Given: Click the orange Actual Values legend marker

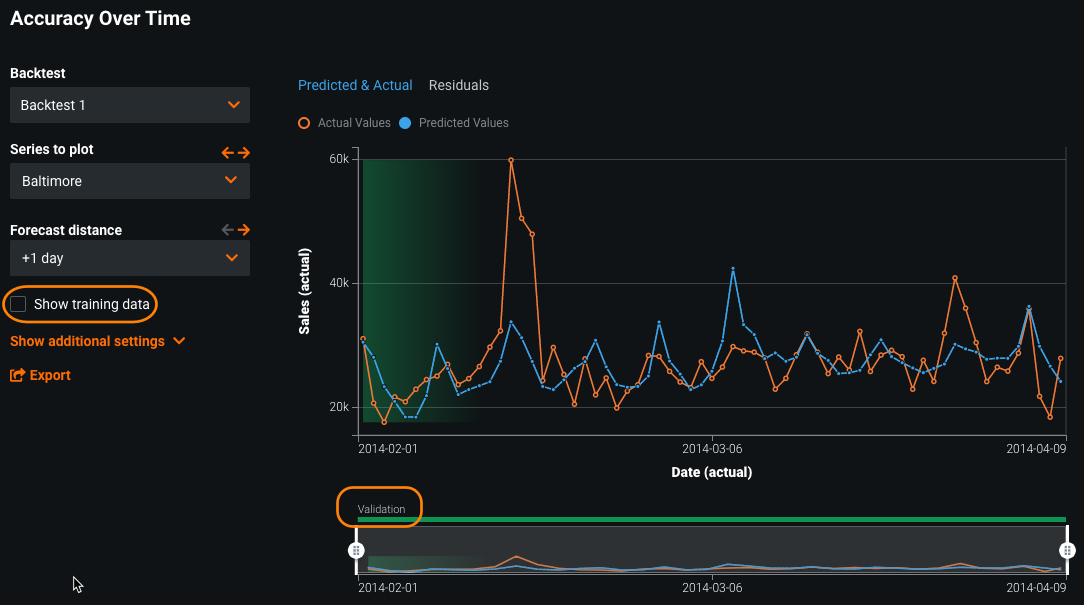Looking at the screenshot, I should tap(304, 123).
